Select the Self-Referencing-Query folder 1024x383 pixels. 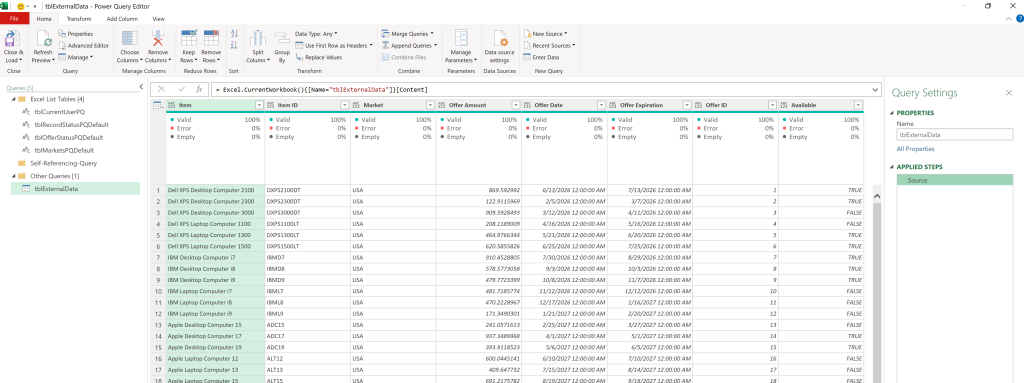(x=63, y=163)
